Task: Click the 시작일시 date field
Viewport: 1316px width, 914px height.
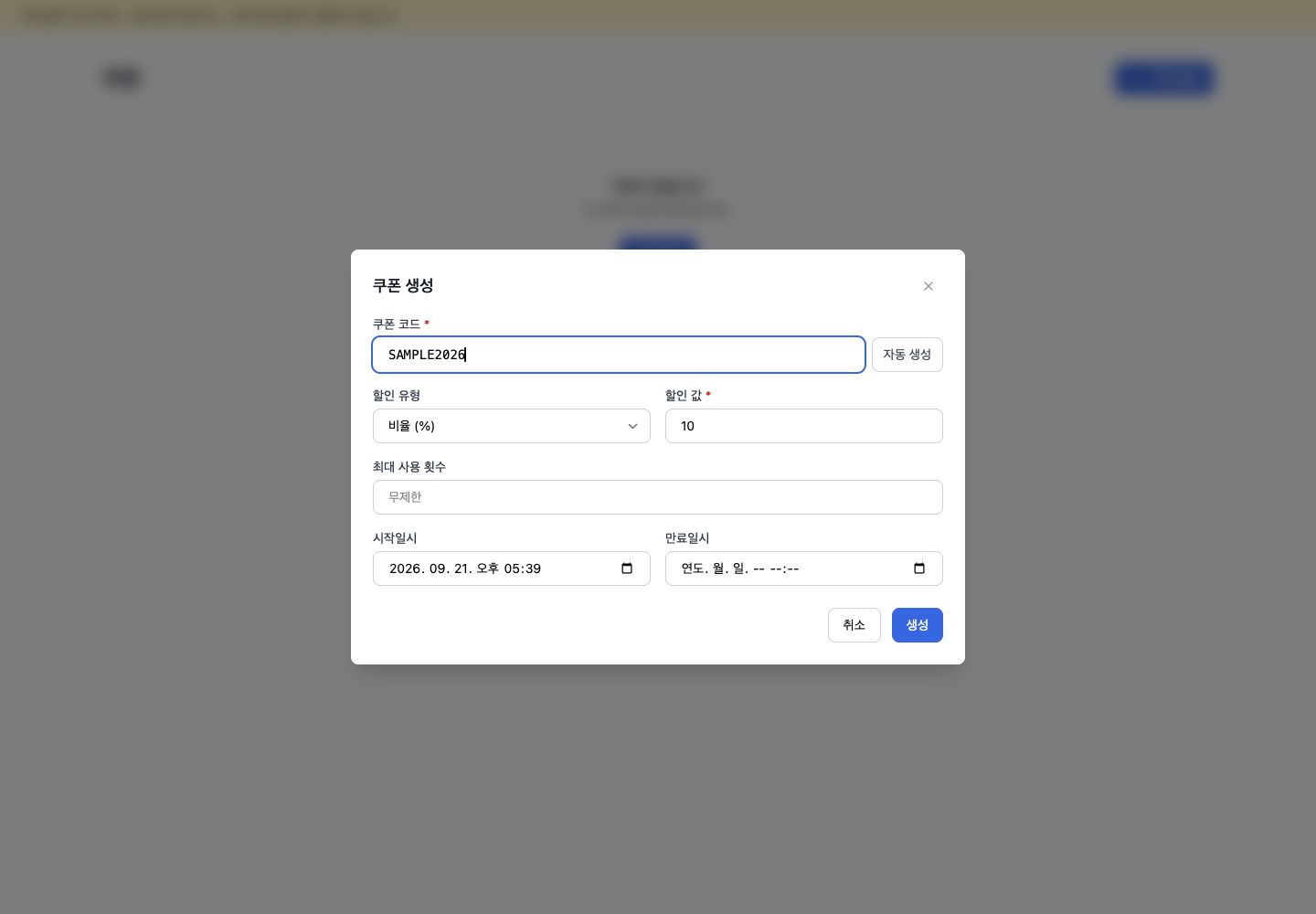Action: coord(512,569)
